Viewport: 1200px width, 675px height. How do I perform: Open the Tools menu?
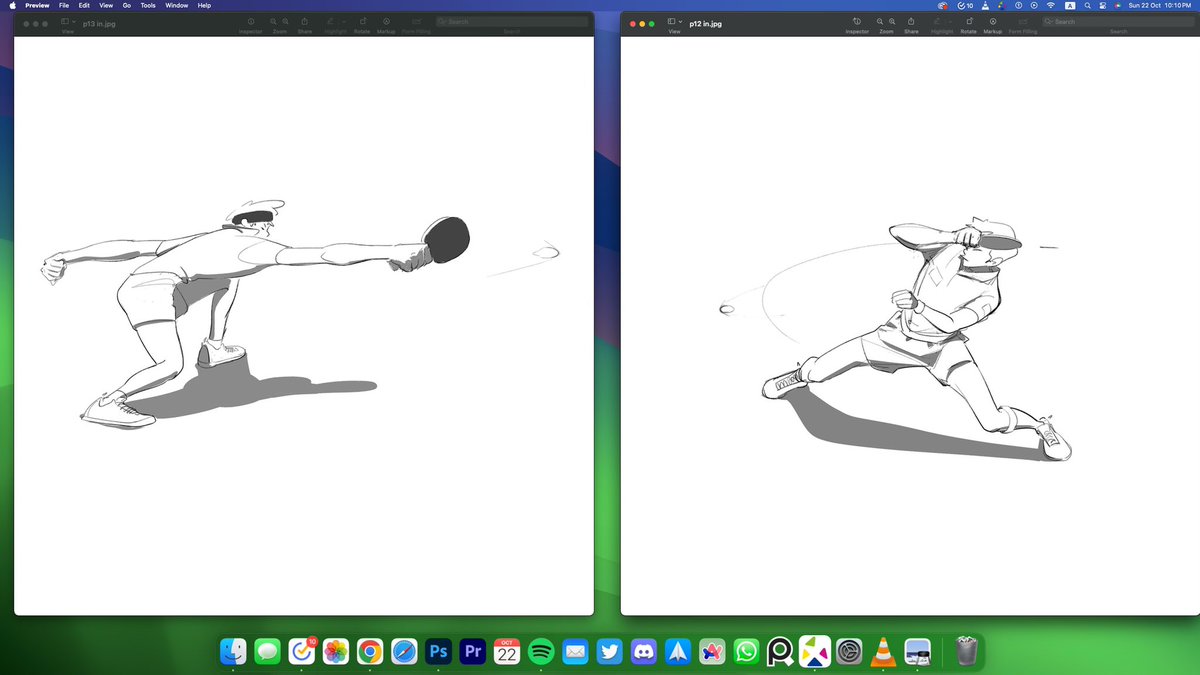click(x=148, y=5)
